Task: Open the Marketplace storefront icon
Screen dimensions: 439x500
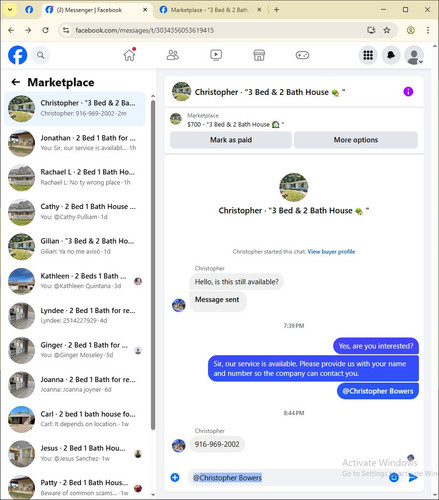Action: (259, 55)
